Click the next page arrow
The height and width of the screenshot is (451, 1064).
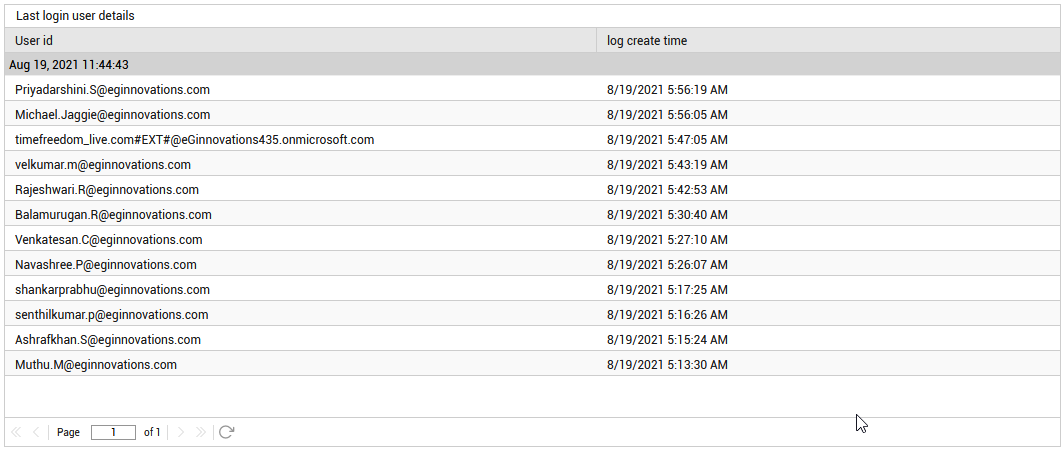[x=180, y=432]
